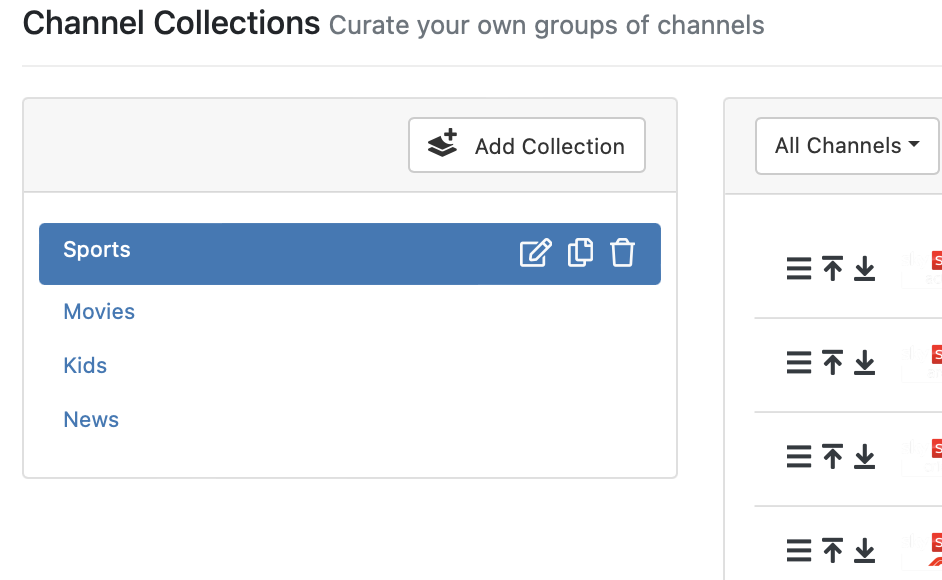Move third channel to bottom
The image size is (942, 580).
[x=865, y=457]
